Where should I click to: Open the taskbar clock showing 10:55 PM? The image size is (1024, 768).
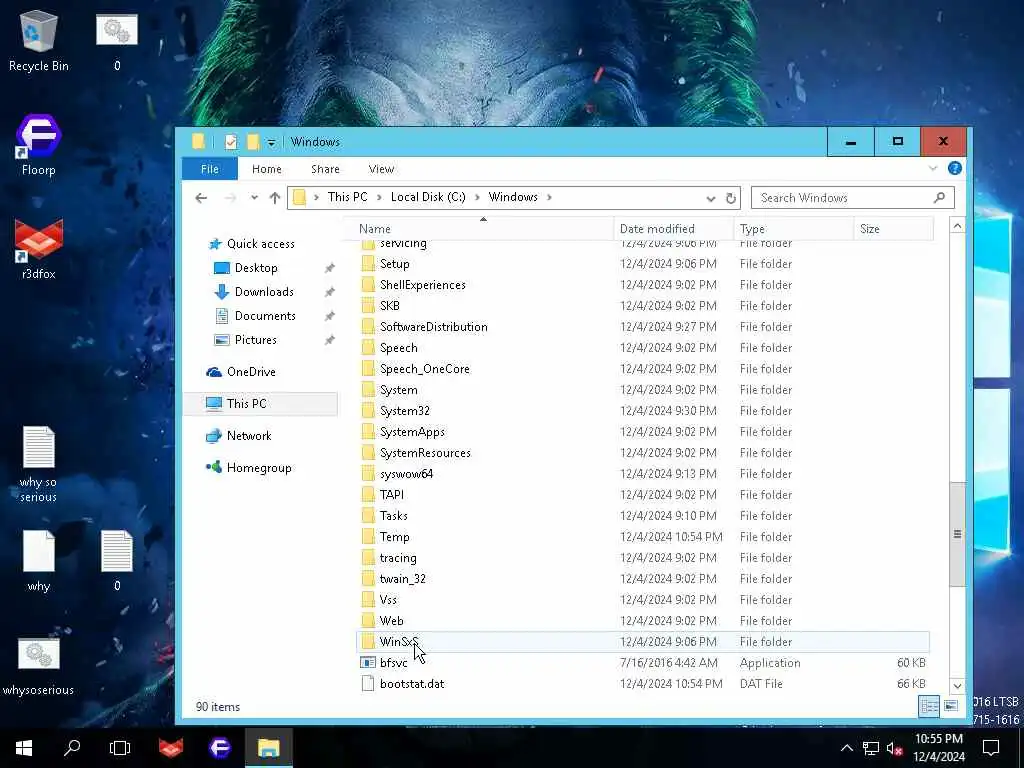tap(938, 748)
